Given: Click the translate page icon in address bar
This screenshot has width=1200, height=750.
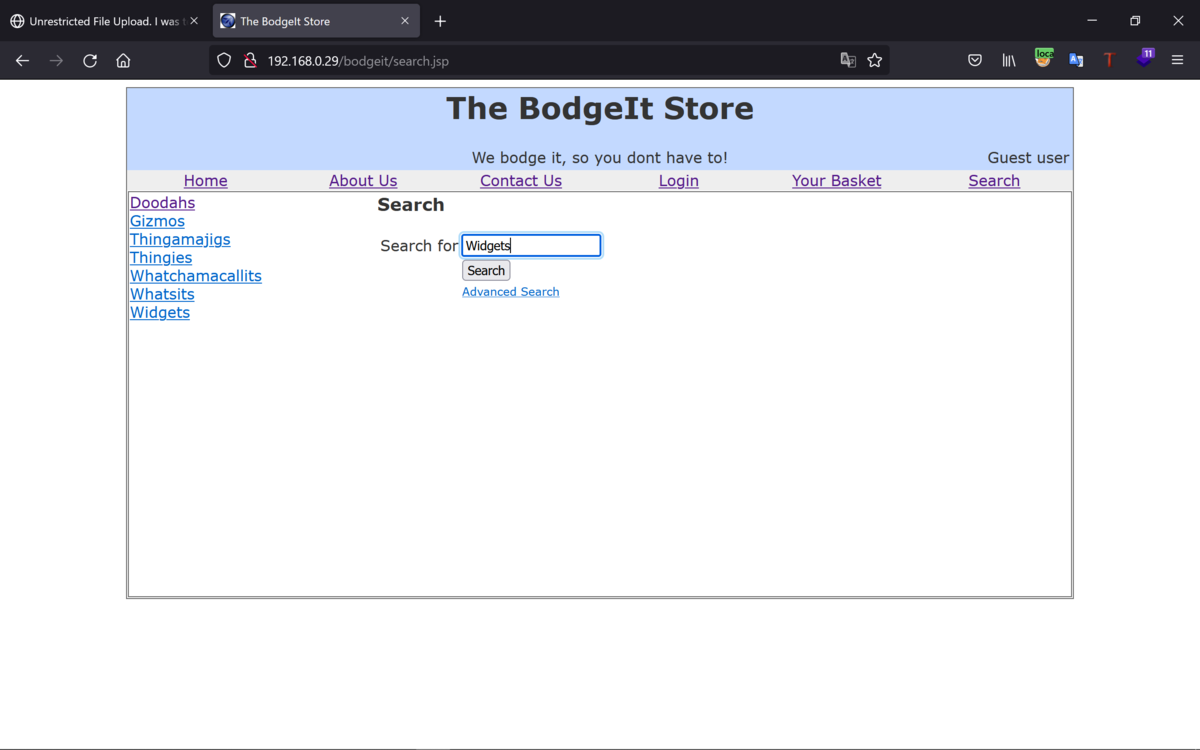Looking at the screenshot, I should point(848,61).
